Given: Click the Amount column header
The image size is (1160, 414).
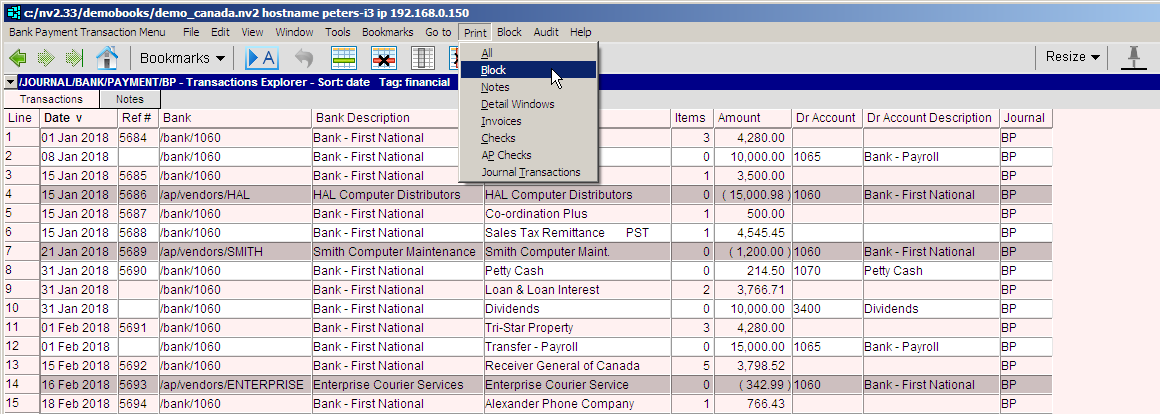Looking at the screenshot, I should pos(739,118).
